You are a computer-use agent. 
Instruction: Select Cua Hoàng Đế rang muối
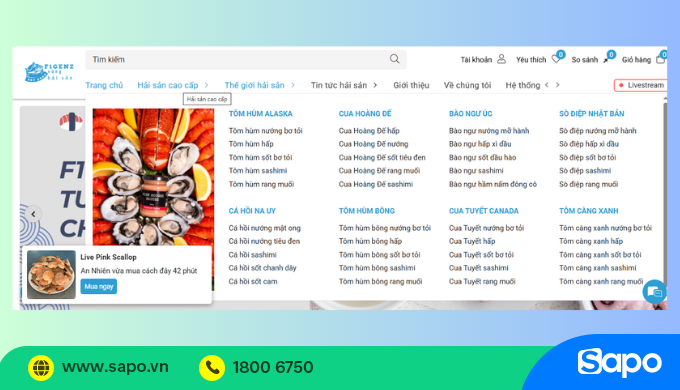379,171
